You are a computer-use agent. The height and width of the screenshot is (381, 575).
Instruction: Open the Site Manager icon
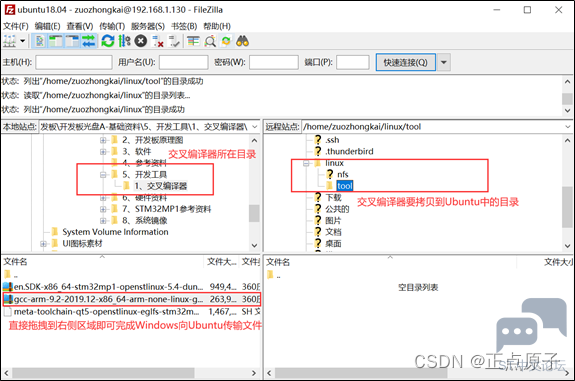tap(10, 41)
